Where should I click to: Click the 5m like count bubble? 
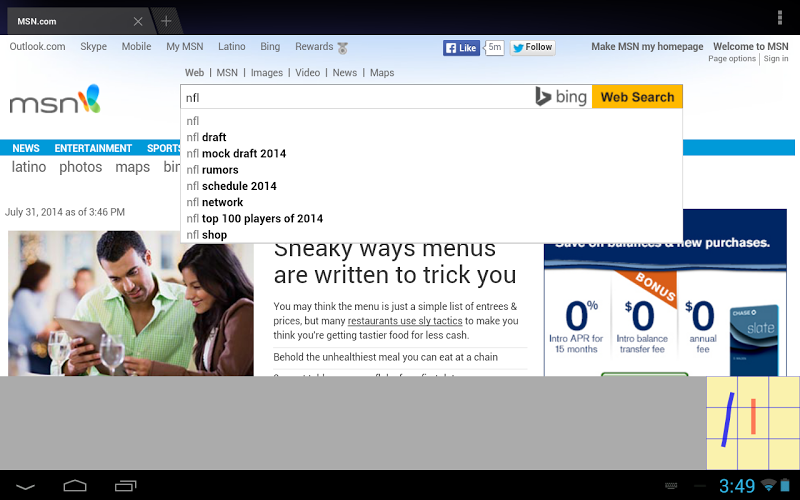pyautogui.click(x=494, y=47)
